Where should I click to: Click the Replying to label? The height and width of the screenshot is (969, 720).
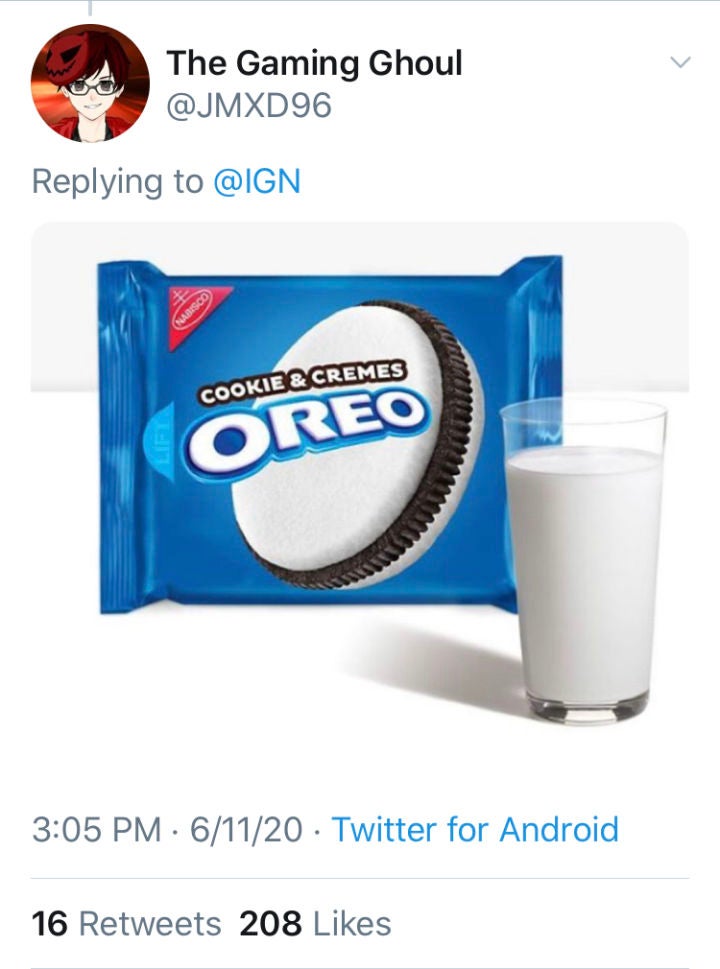(116, 181)
